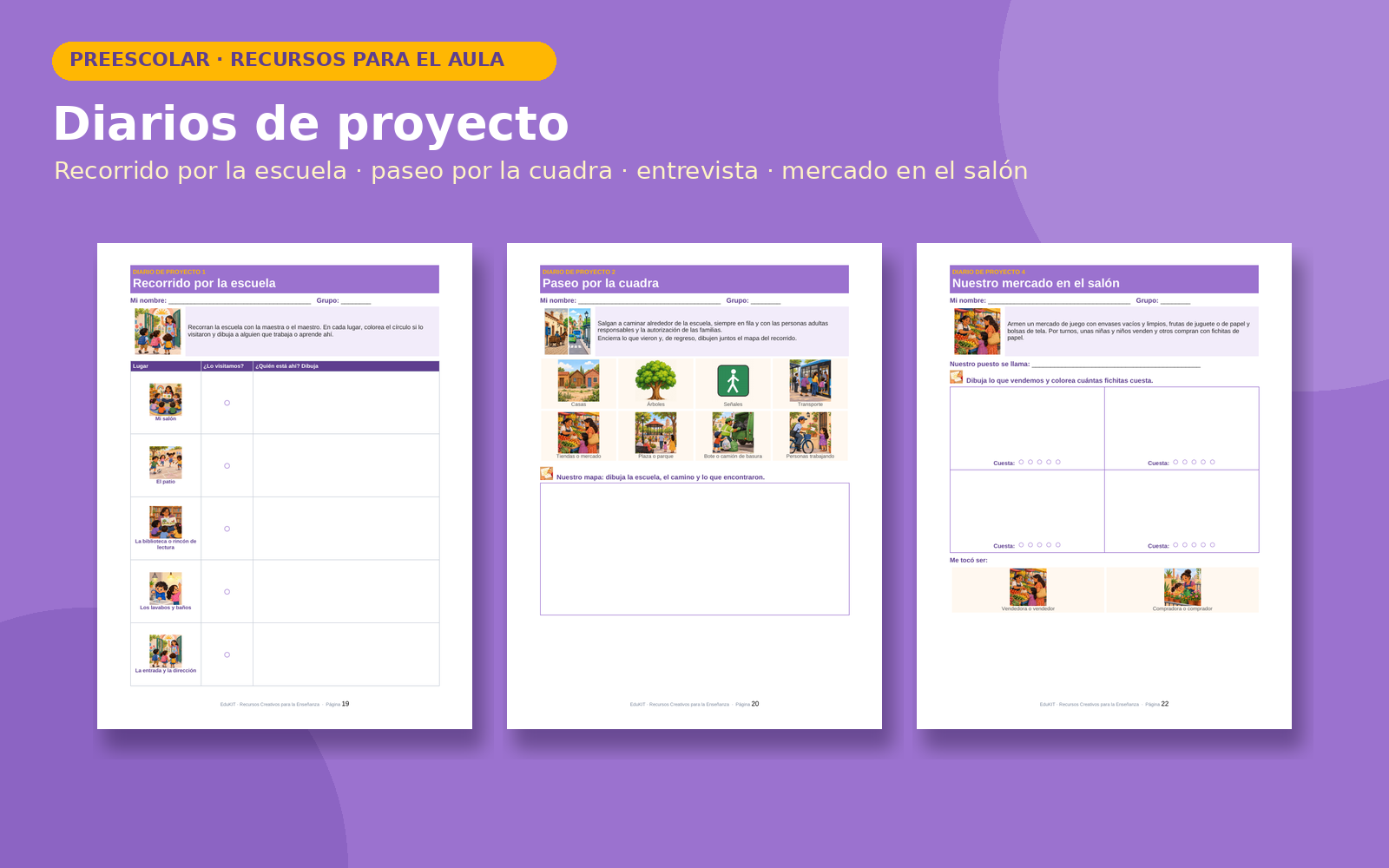Screen dimensions: 1389x868
Task: Click the subtitle Recorrido por la escuela · paseo line
Action: tap(541, 171)
